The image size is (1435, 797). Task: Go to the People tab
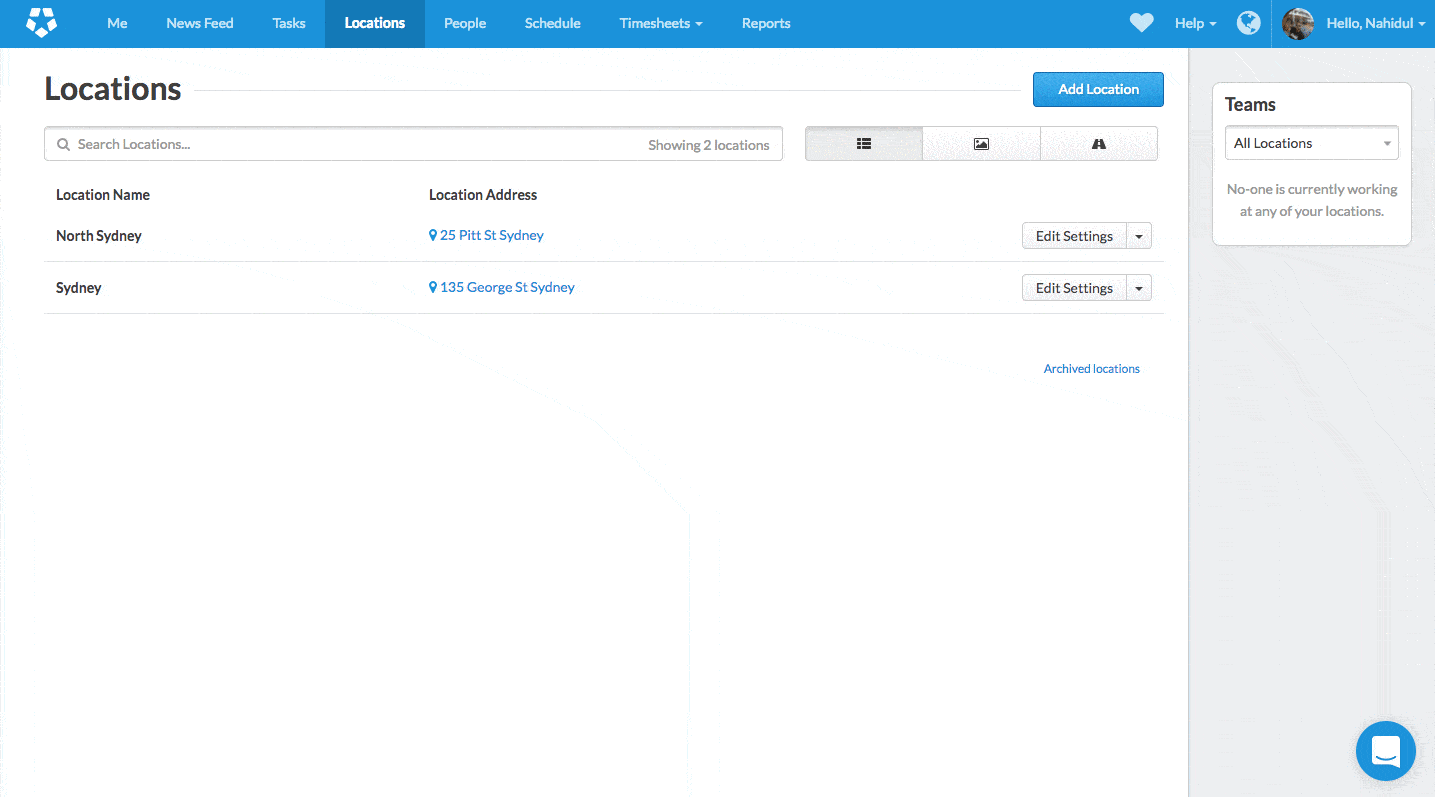(464, 23)
